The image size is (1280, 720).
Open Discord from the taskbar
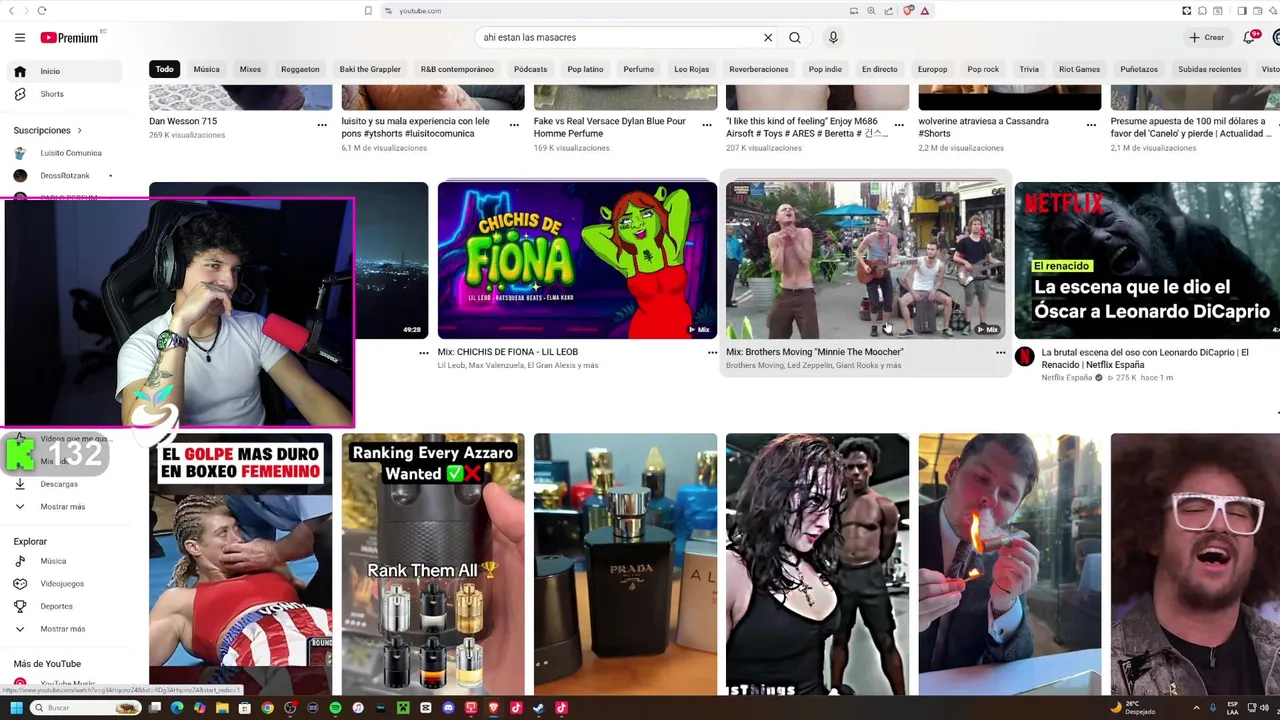[x=448, y=708]
